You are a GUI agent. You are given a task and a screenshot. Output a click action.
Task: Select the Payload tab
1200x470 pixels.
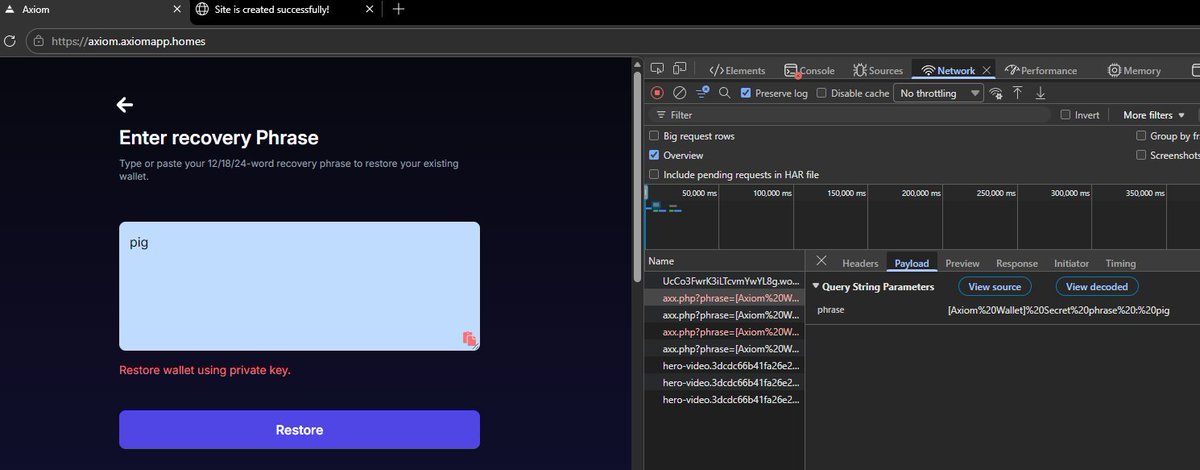(911, 263)
